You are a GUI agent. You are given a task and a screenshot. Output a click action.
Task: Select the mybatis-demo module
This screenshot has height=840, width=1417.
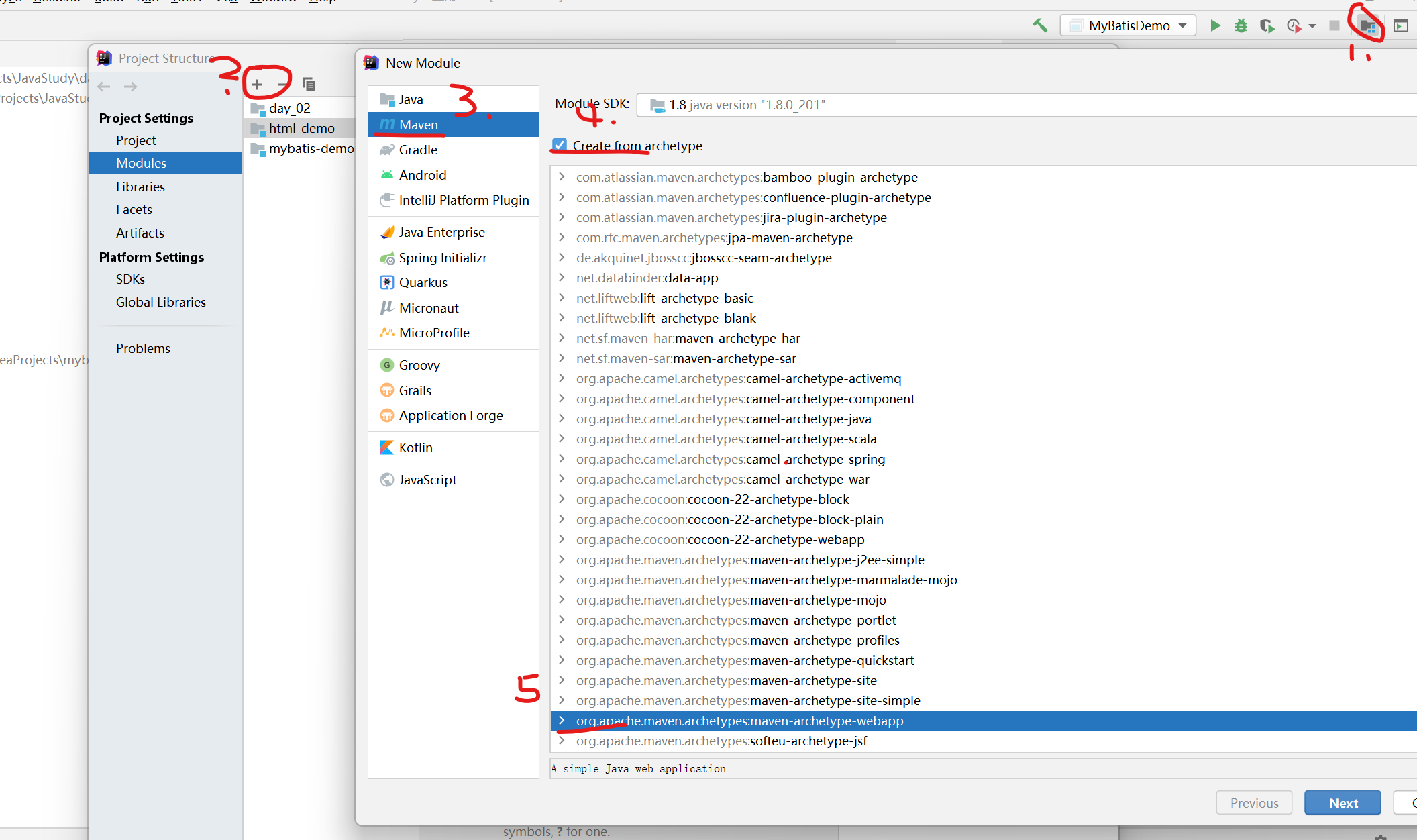click(299, 148)
